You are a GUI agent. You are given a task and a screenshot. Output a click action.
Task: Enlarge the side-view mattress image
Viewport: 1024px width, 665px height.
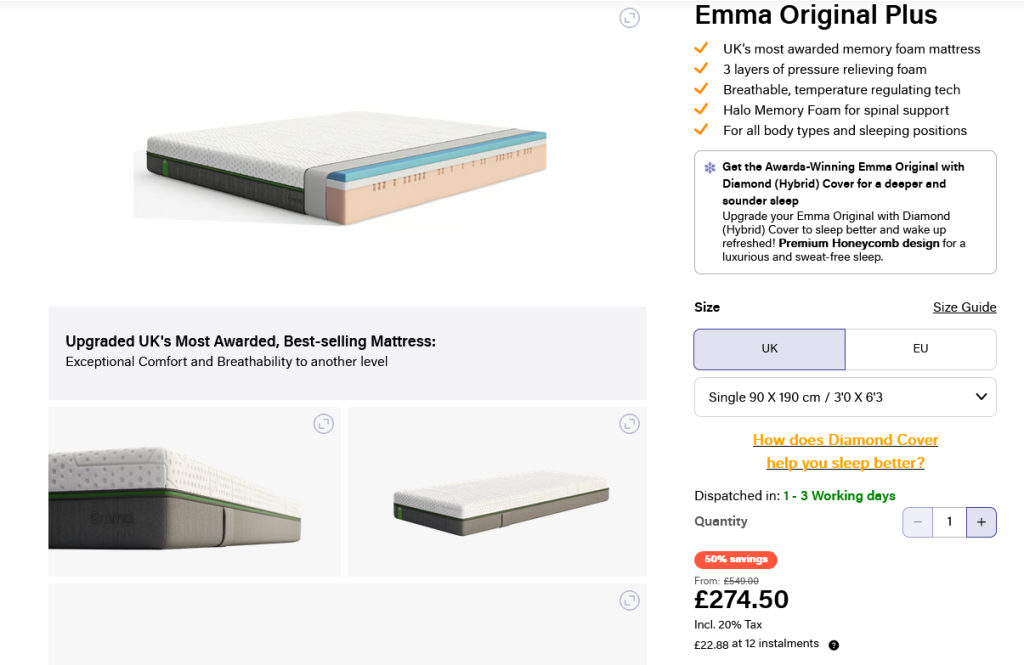(629, 424)
